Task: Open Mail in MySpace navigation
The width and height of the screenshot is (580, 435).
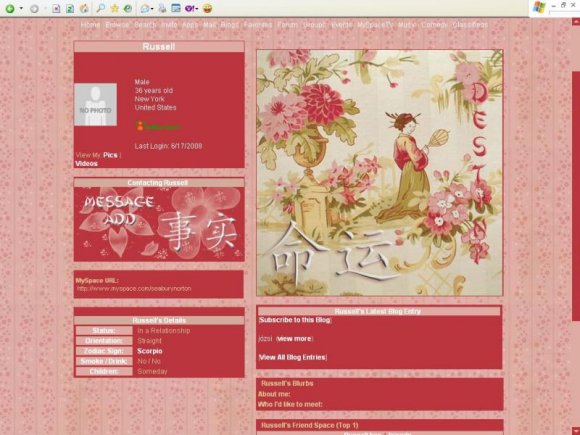Action: [x=209, y=25]
